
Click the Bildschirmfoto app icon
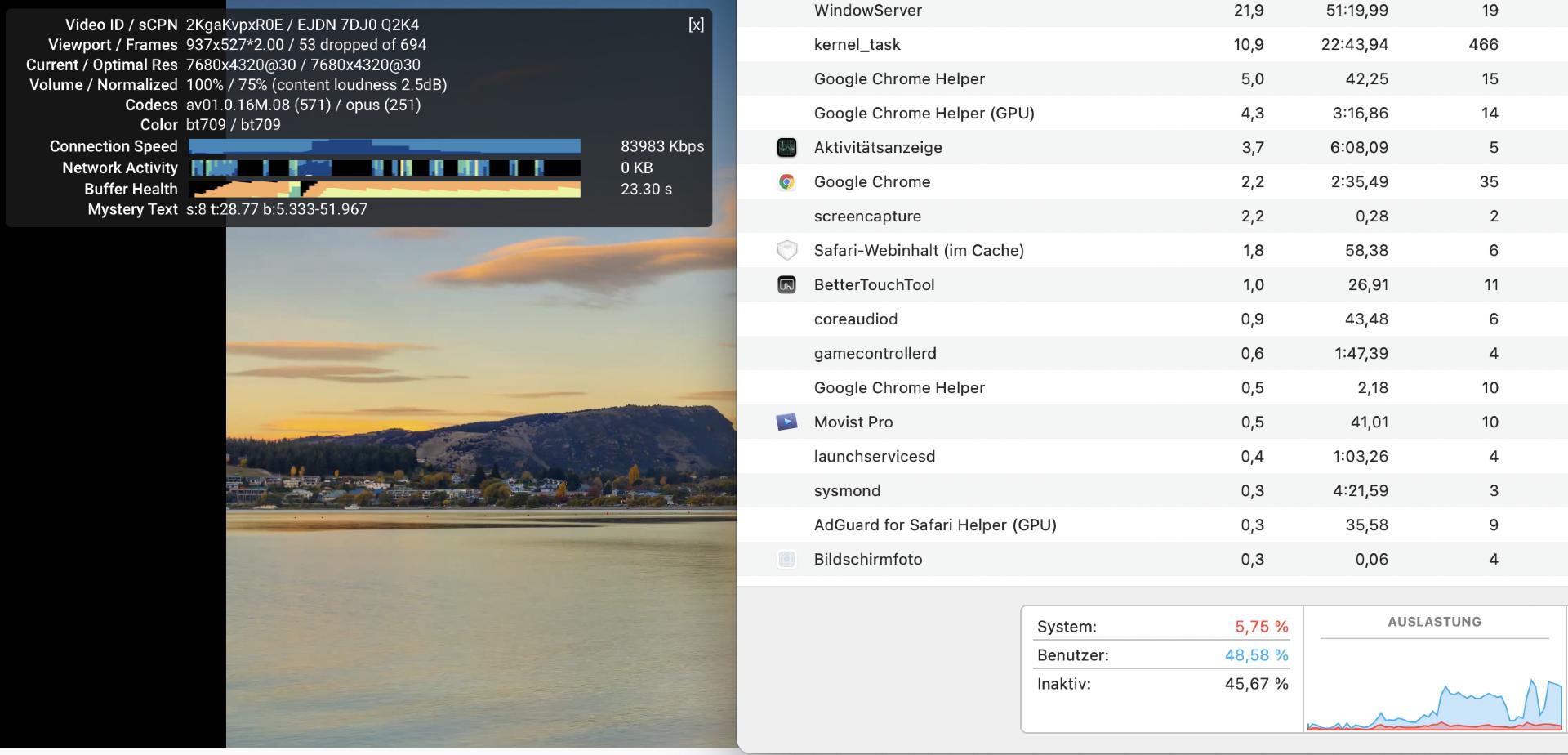pyautogui.click(x=786, y=560)
